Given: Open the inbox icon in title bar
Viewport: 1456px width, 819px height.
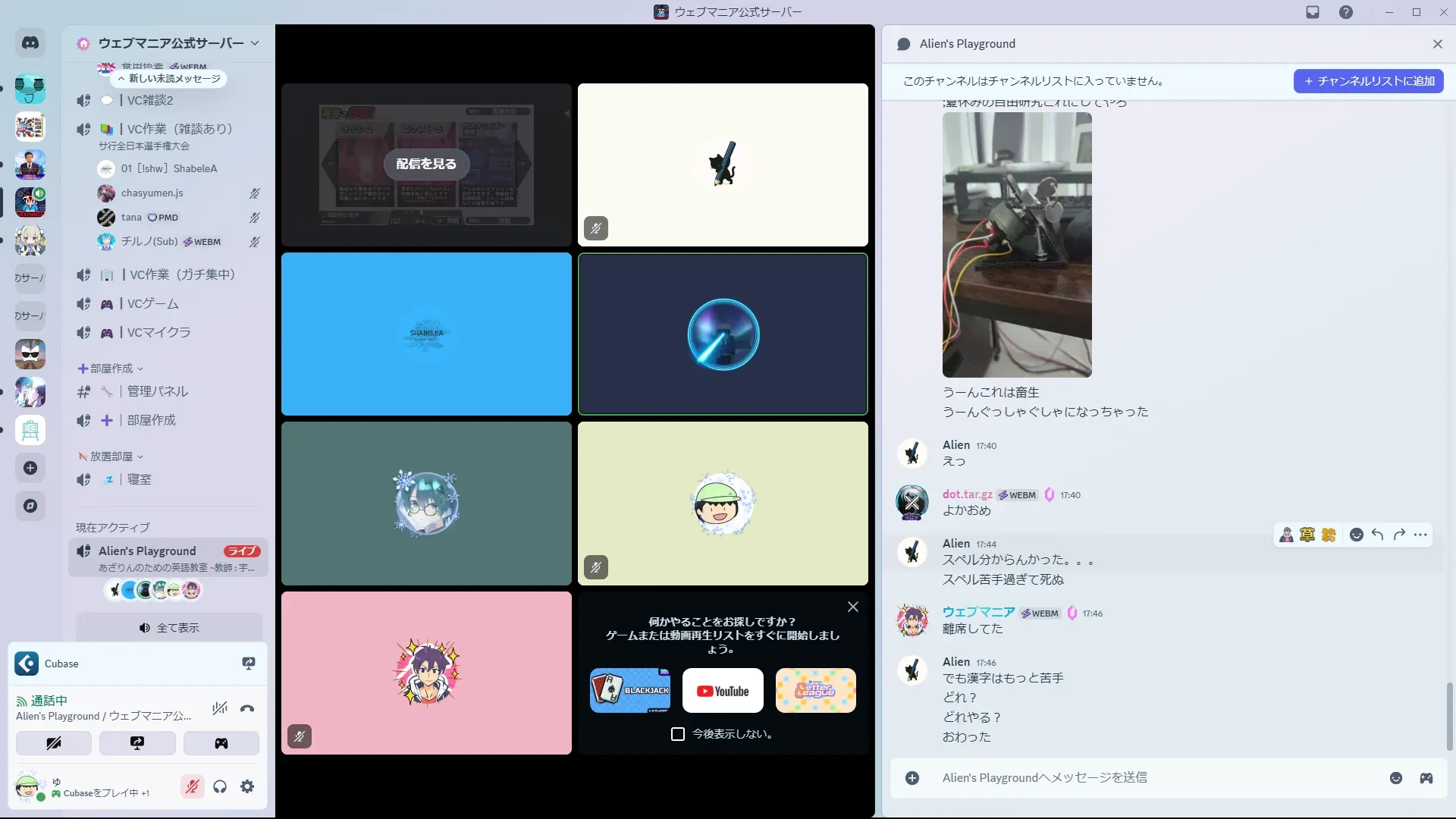Looking at the screenshot, I should pos(1313,12).
